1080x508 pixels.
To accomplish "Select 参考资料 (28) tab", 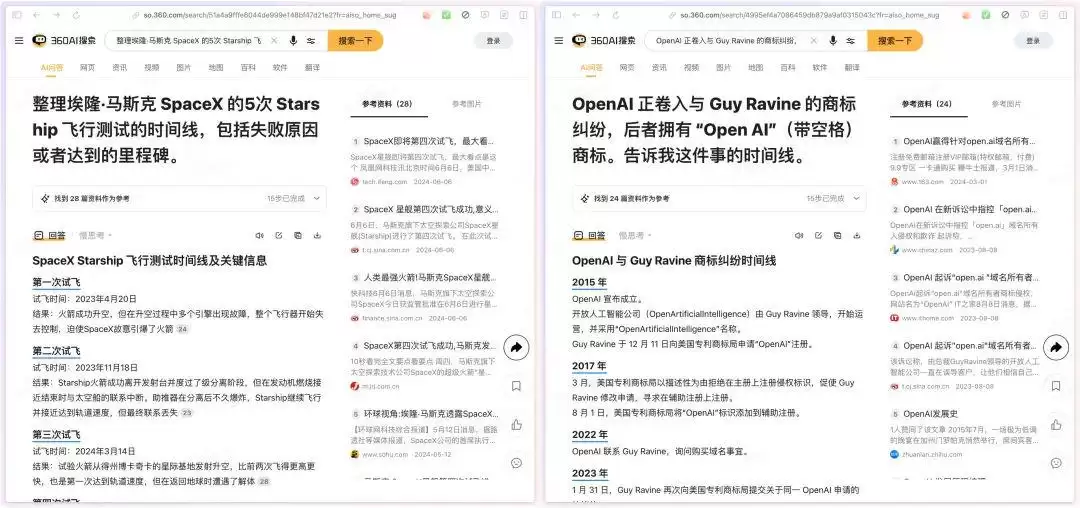I will point(387,104).
